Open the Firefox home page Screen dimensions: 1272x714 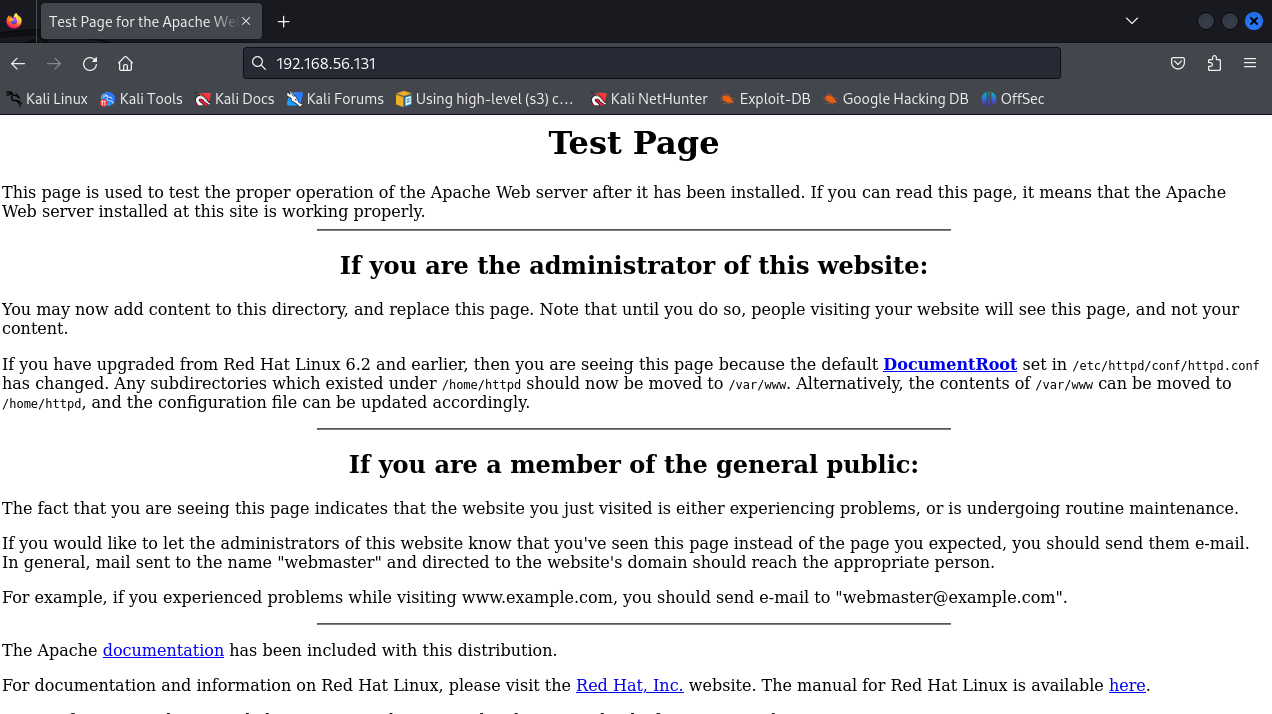click(126, 63)
